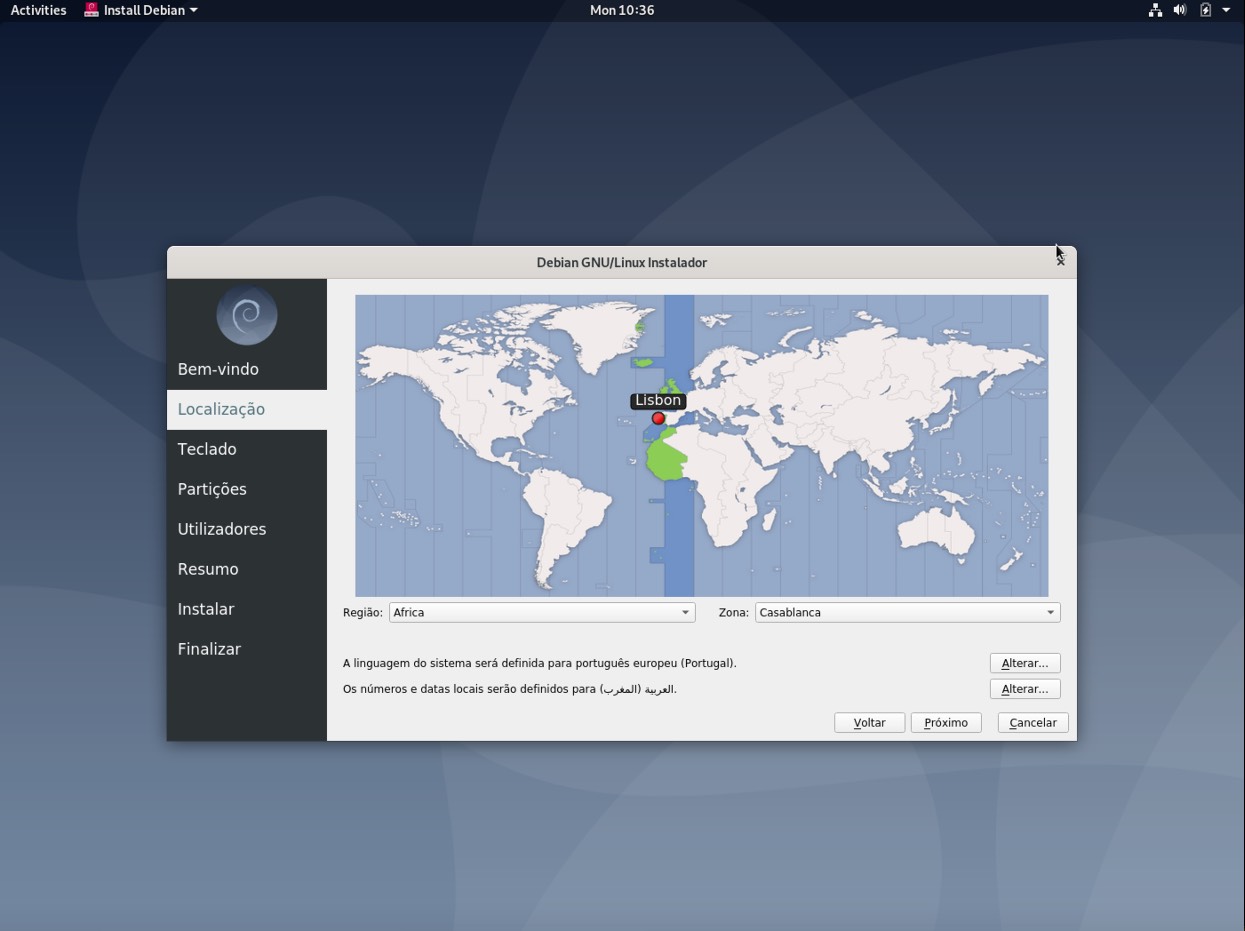Click the volume icon in system tray
Image resolution: width=1245 pixels, height=931 pixels.
[1180, 10]
